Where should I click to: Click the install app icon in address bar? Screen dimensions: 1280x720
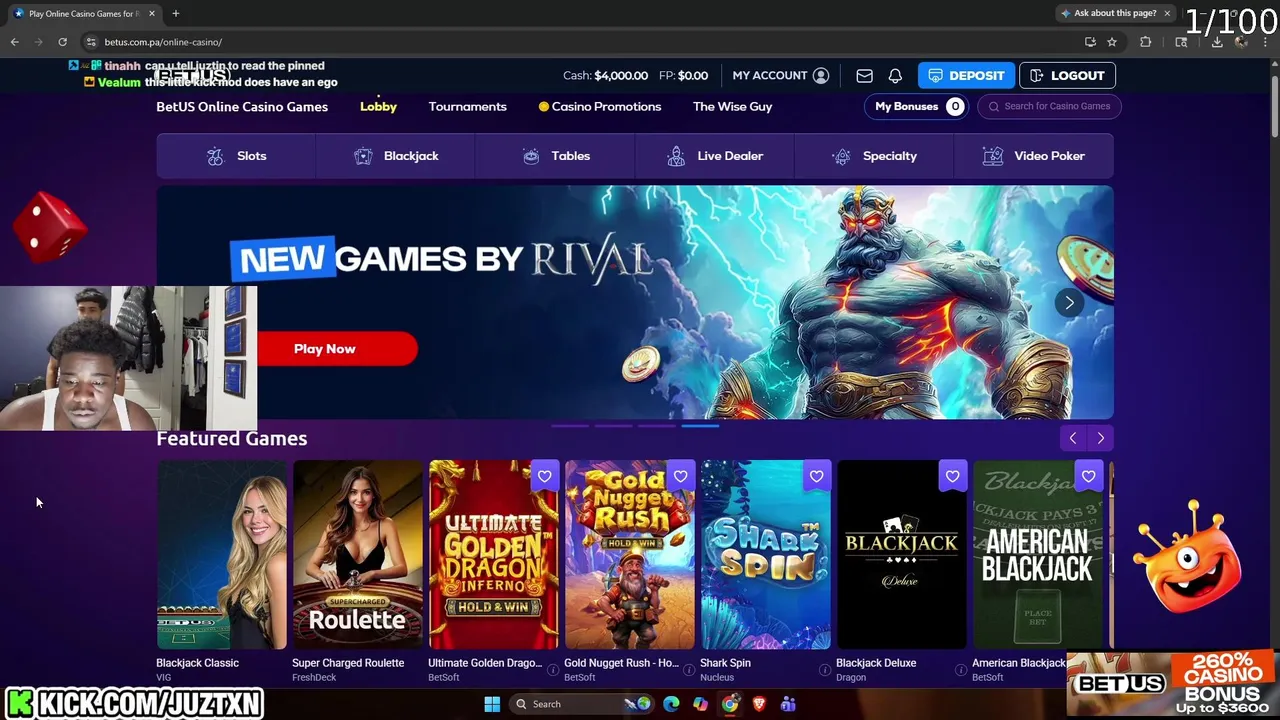pyautogui.click(x=1090, y=42)
